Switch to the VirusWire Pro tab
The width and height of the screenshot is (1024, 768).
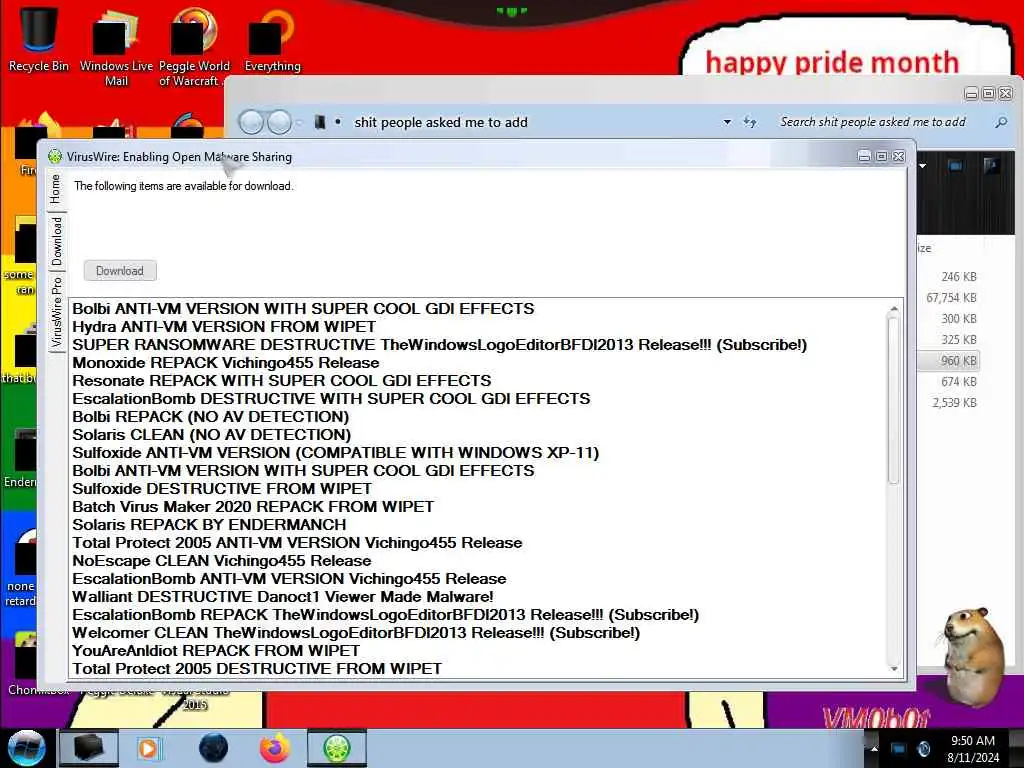pos(56,312)
